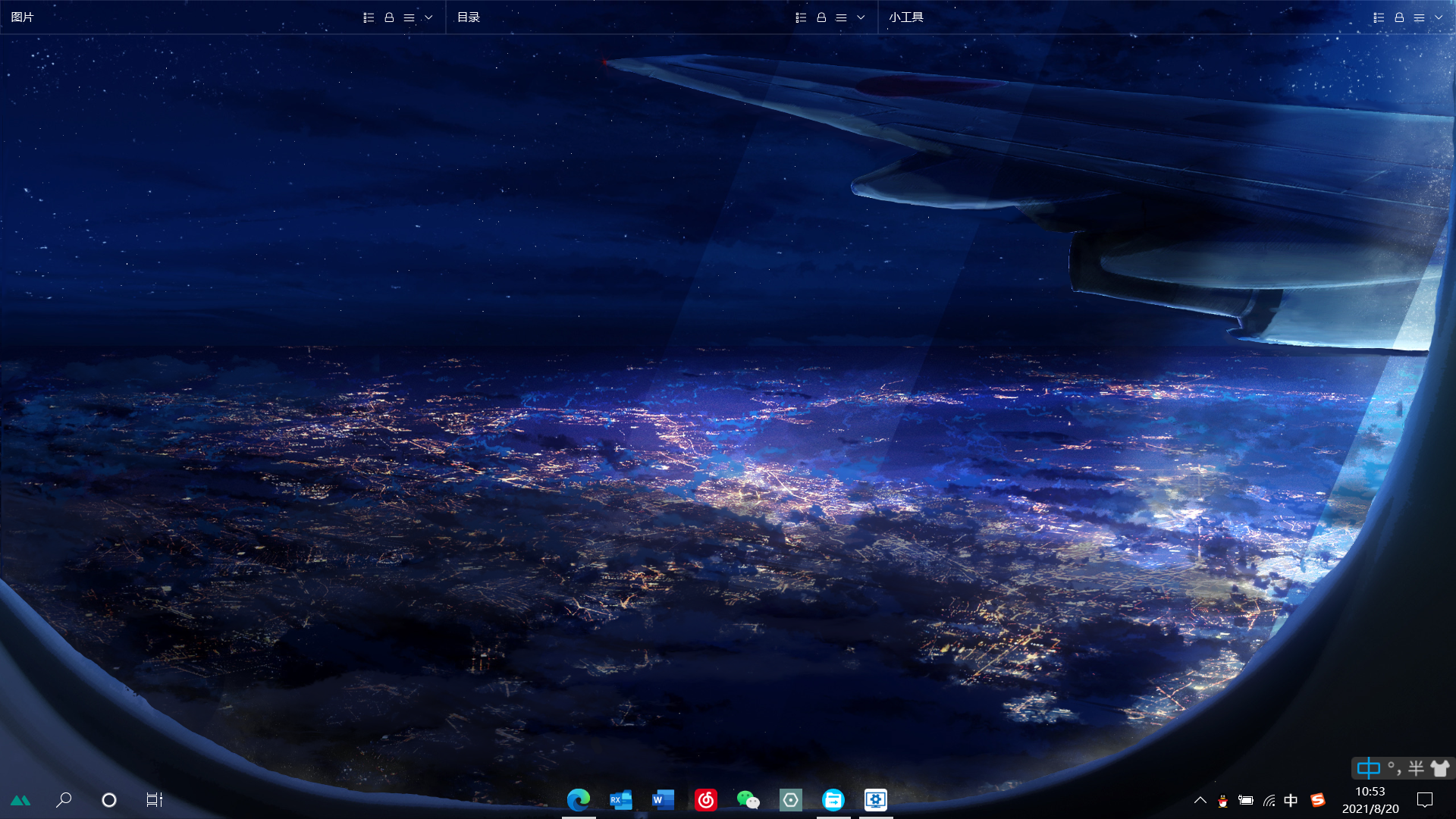Click the hexagon app icon on taskbar
The height and width of the screenshot is (819, 1456).
tap(790, 799)
